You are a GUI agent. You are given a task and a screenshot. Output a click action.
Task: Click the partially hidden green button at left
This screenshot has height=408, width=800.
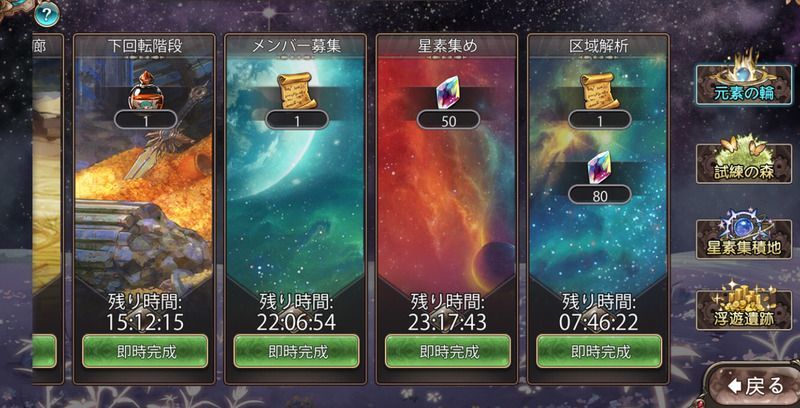[x=44, y=351]
